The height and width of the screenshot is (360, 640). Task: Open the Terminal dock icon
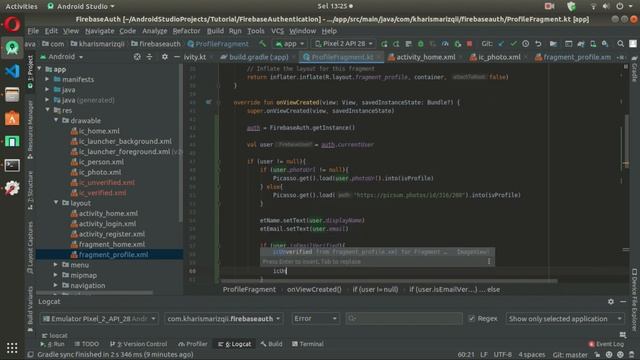point(12,165)
